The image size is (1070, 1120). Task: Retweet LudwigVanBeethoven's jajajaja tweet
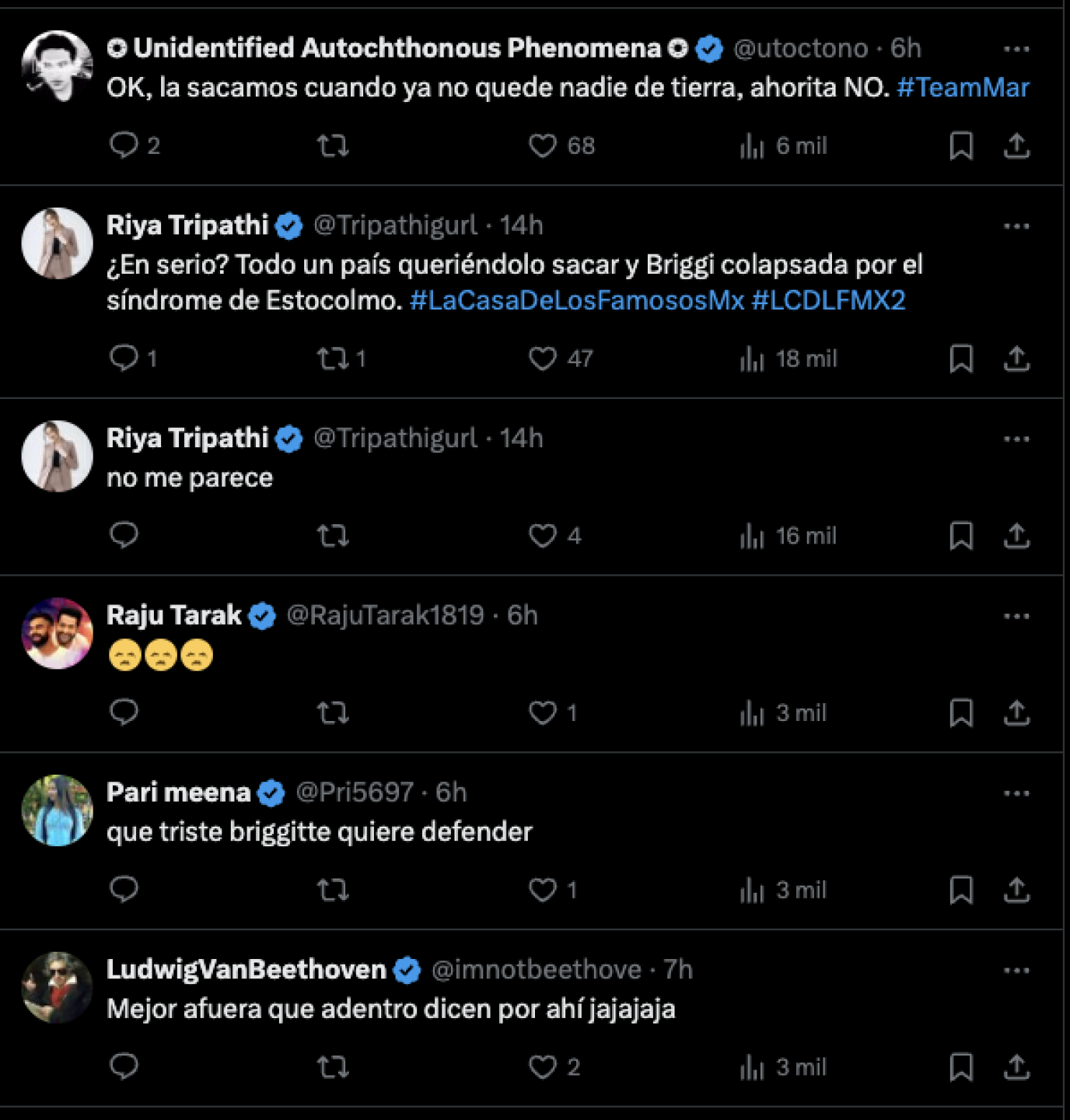[334, 1067]
